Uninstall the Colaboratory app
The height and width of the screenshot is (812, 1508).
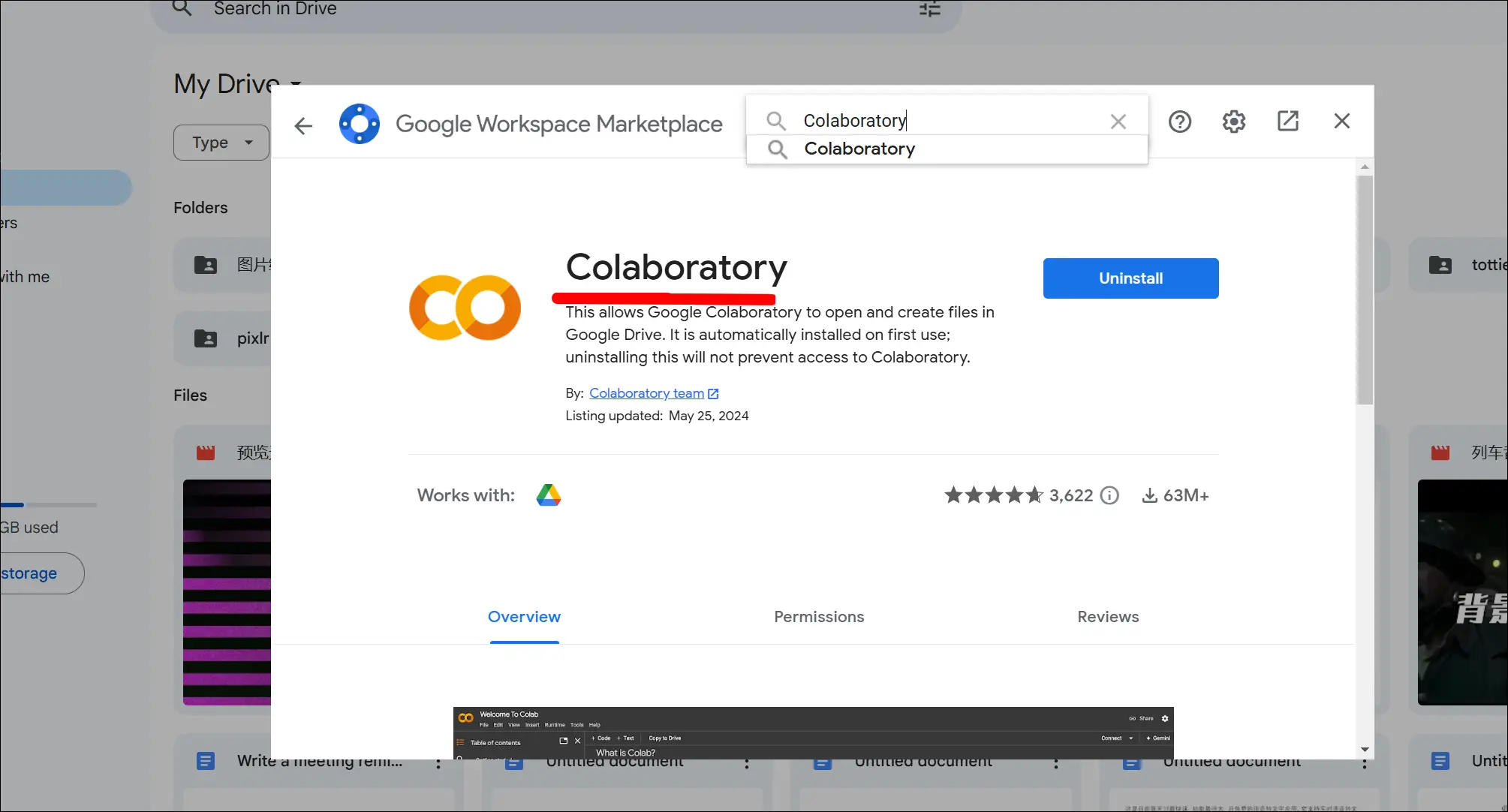(1130, 278)
